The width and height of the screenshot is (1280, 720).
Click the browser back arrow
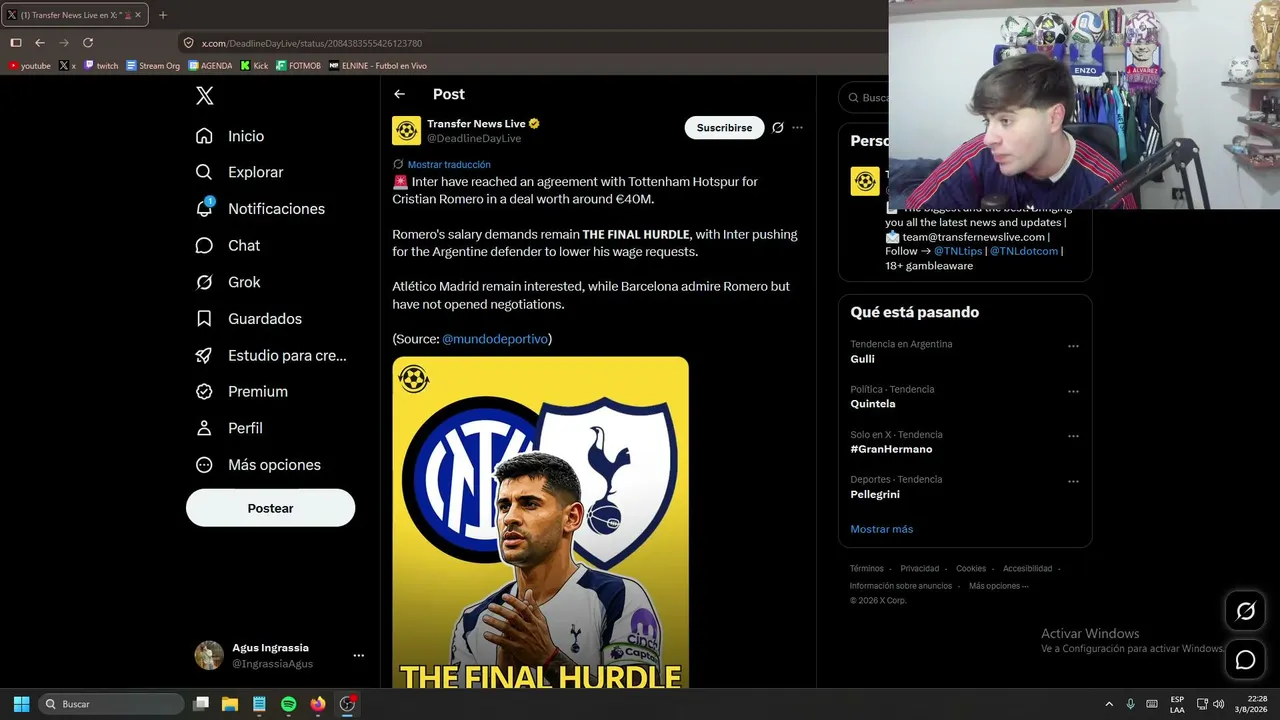click(40, 43)
